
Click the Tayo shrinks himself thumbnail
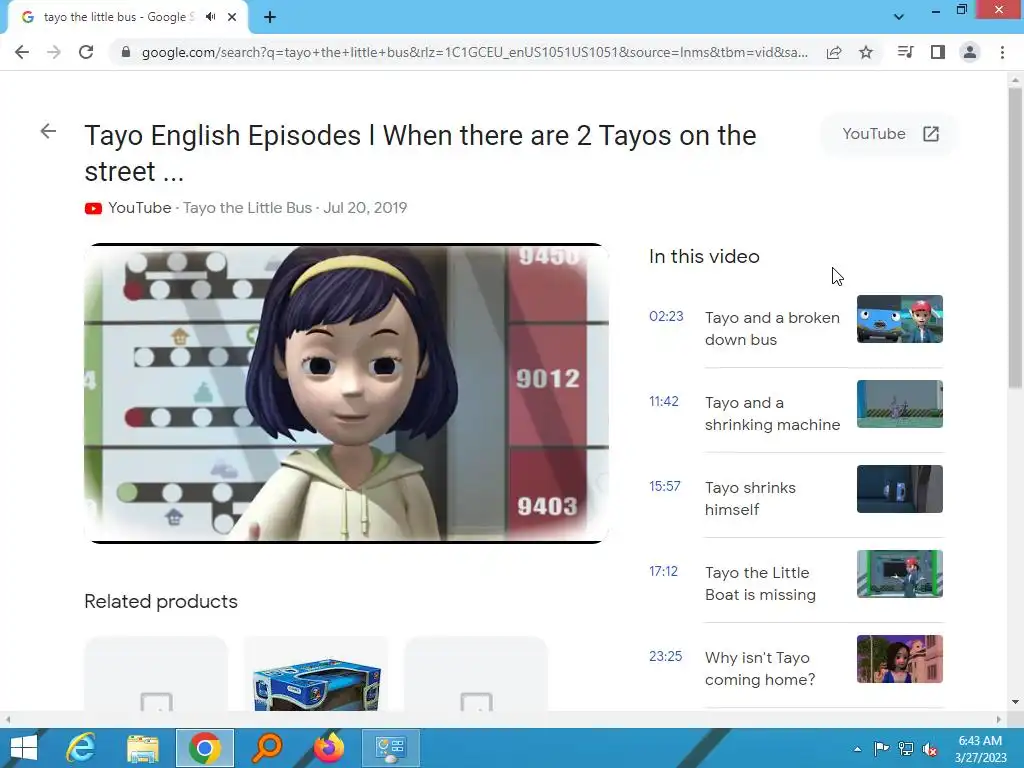(x=900, y=488)
